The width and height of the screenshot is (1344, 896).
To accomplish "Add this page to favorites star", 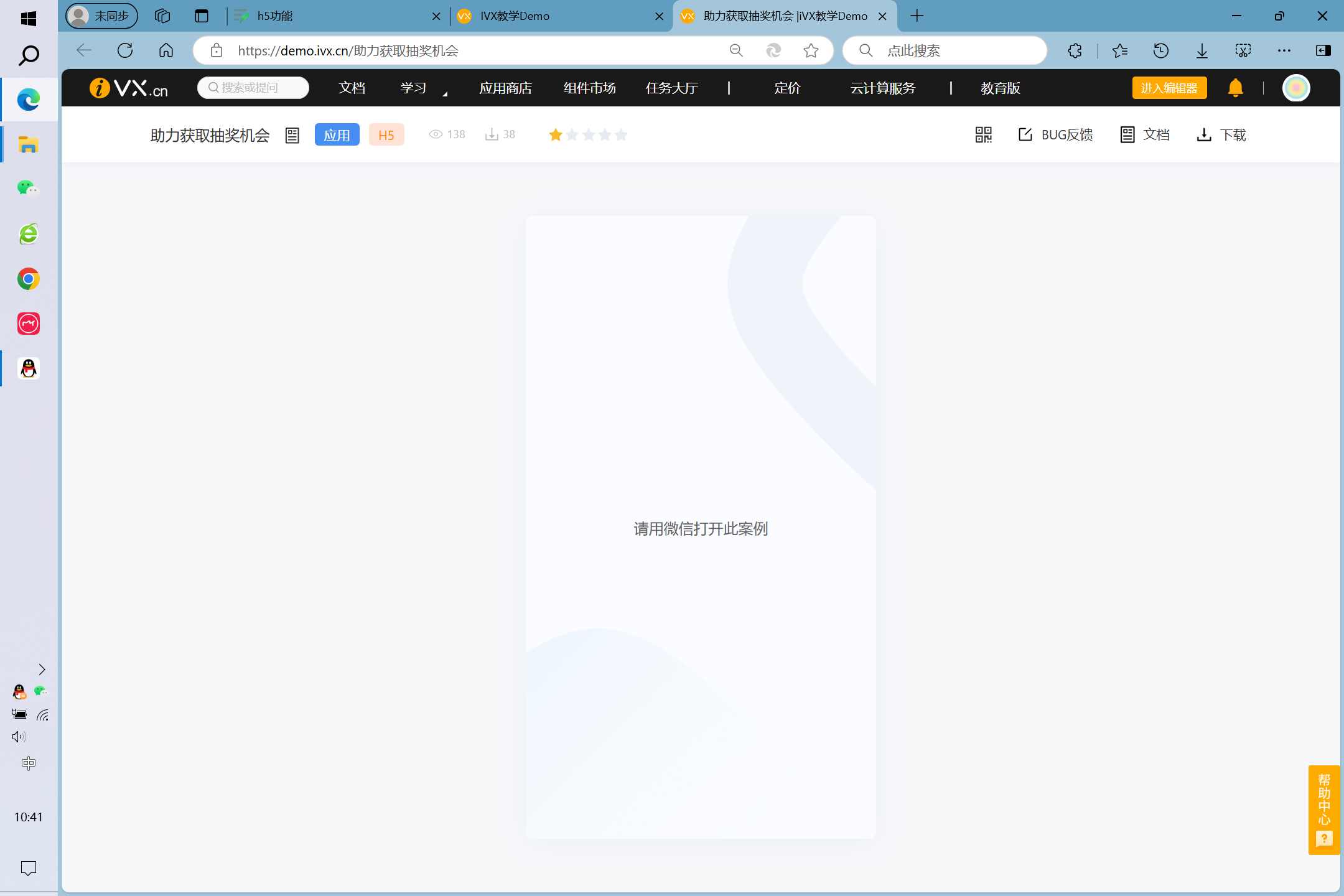I will tap(811, 50).
